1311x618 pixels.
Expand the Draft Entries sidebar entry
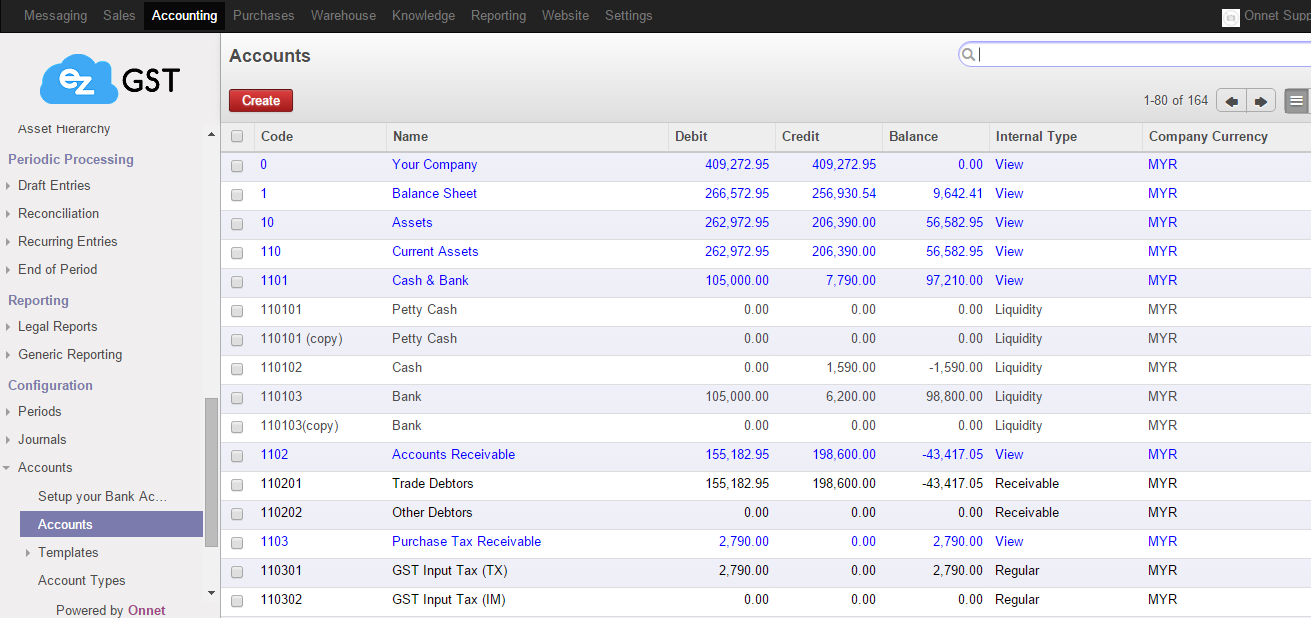tap(52, 185)
